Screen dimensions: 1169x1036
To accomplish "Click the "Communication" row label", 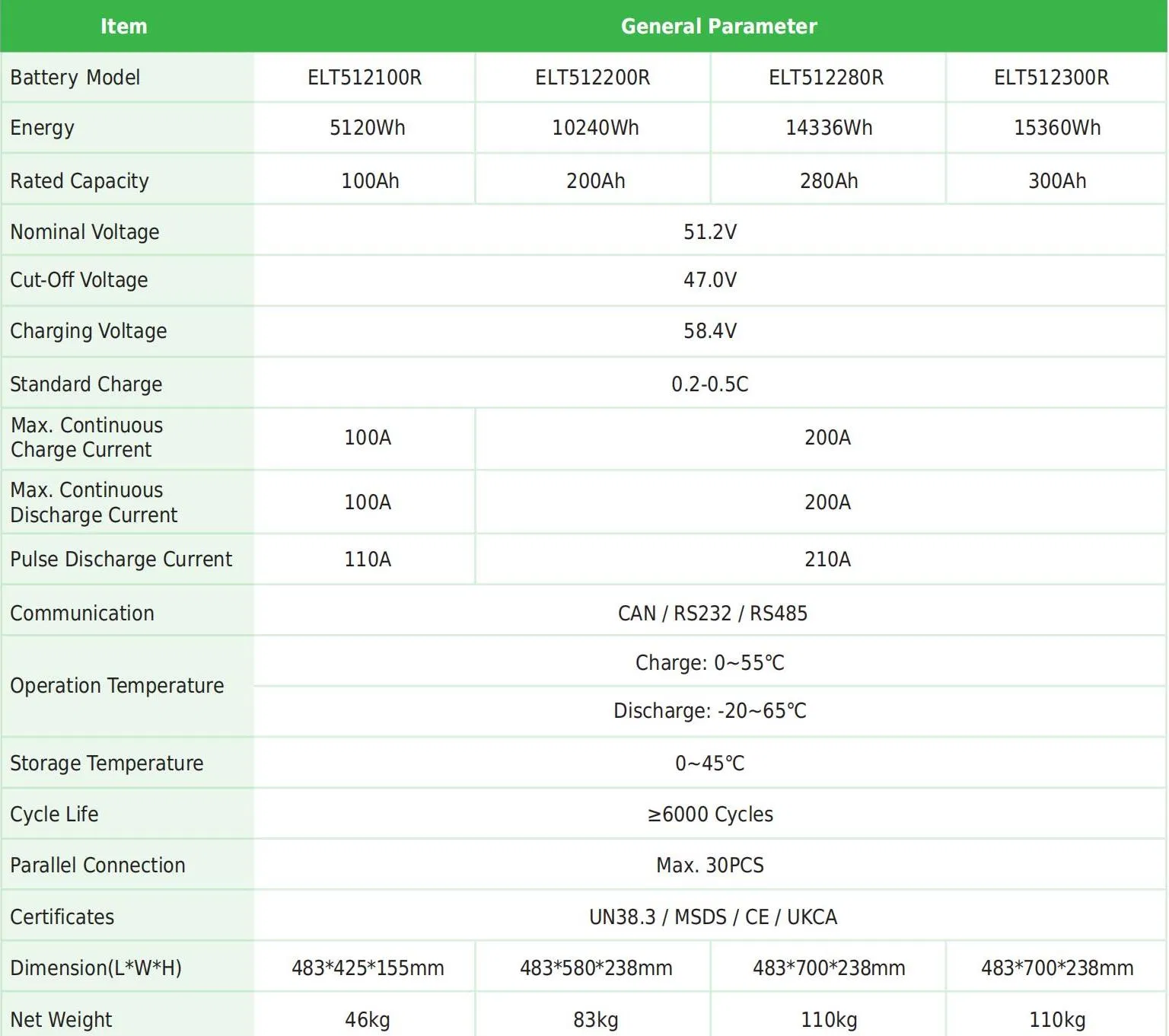I will 82,614.
